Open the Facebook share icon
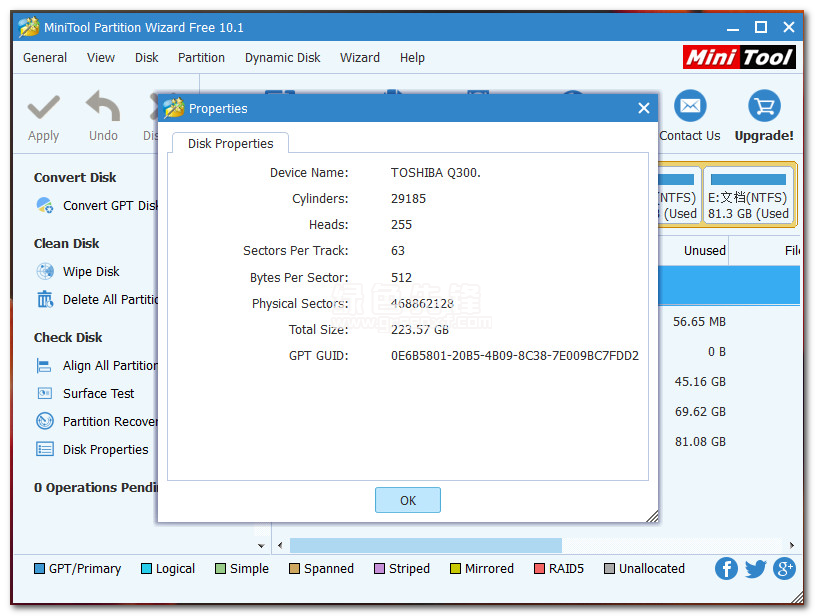The width and height of the screenshot is (815, 616). pyautogui.click(x=726, y=568)
